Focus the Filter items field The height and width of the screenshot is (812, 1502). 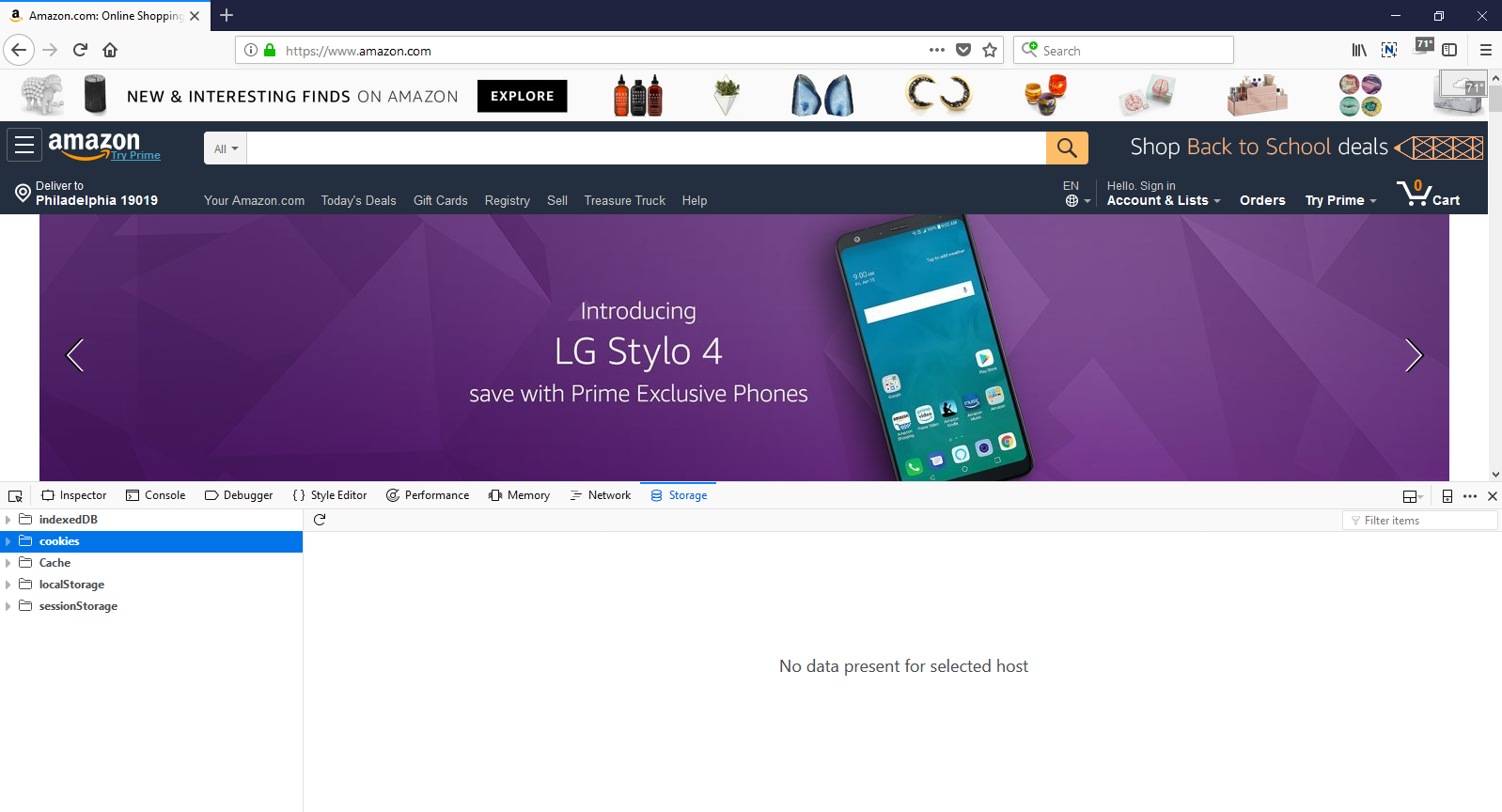coord(1420,521)
